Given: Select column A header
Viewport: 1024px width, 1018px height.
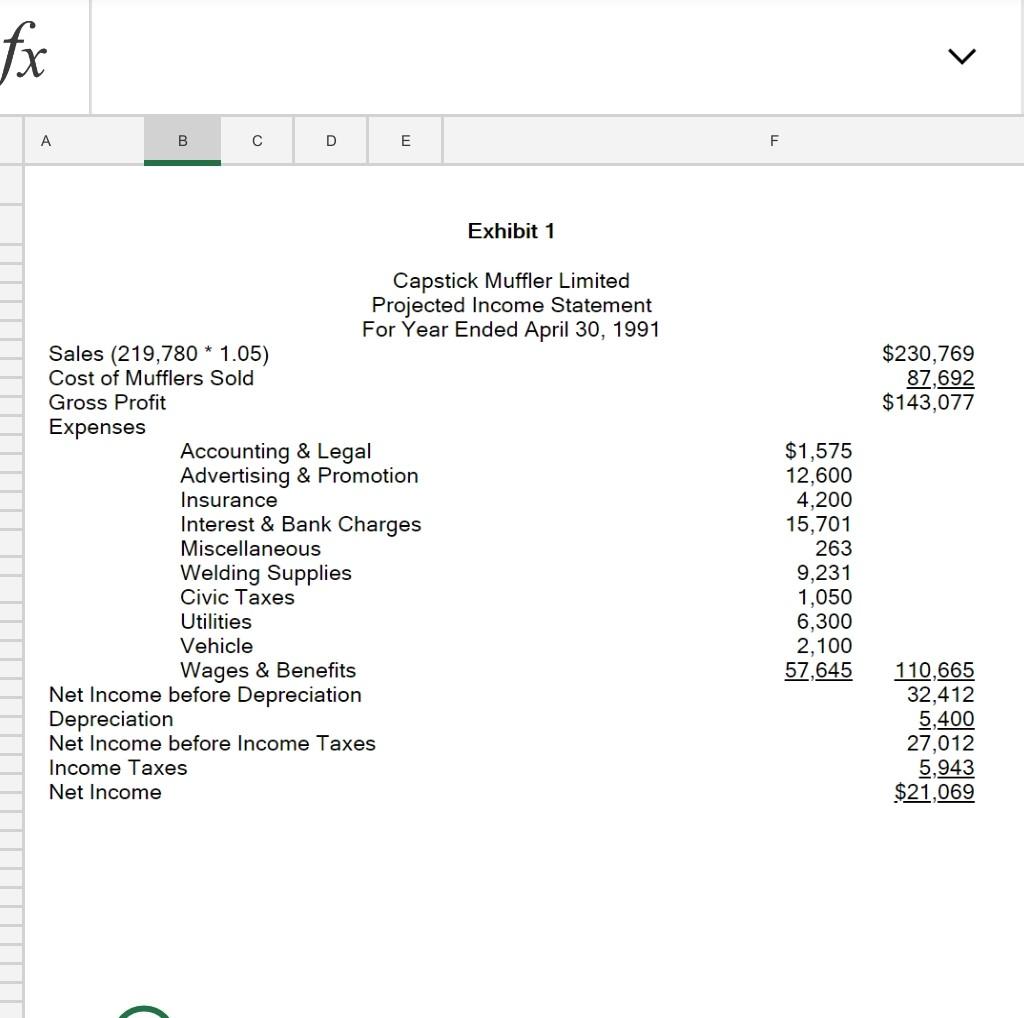Looking at the screenshot, I should pos(45,140).
